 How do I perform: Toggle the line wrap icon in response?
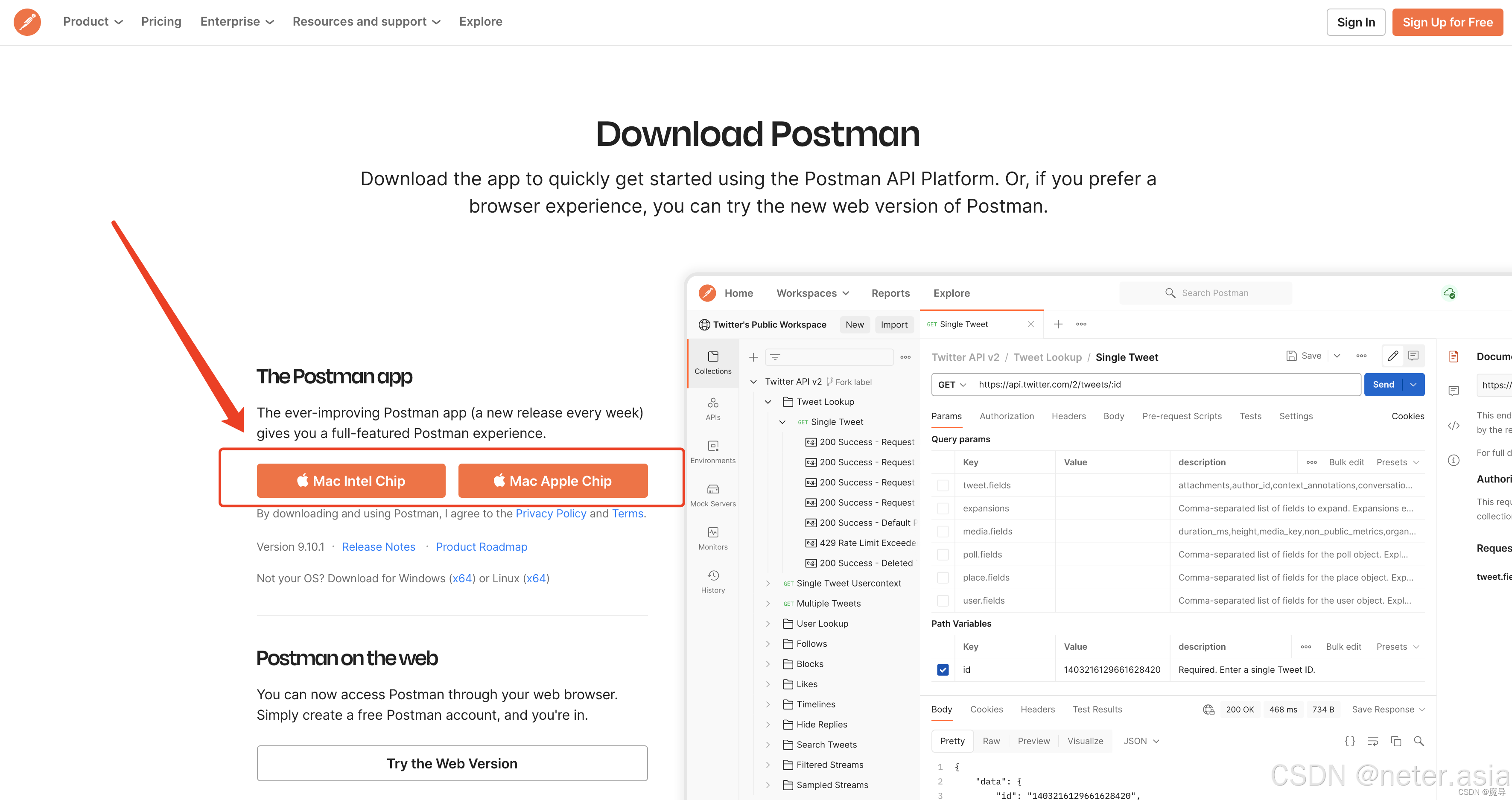(1372, 741)
